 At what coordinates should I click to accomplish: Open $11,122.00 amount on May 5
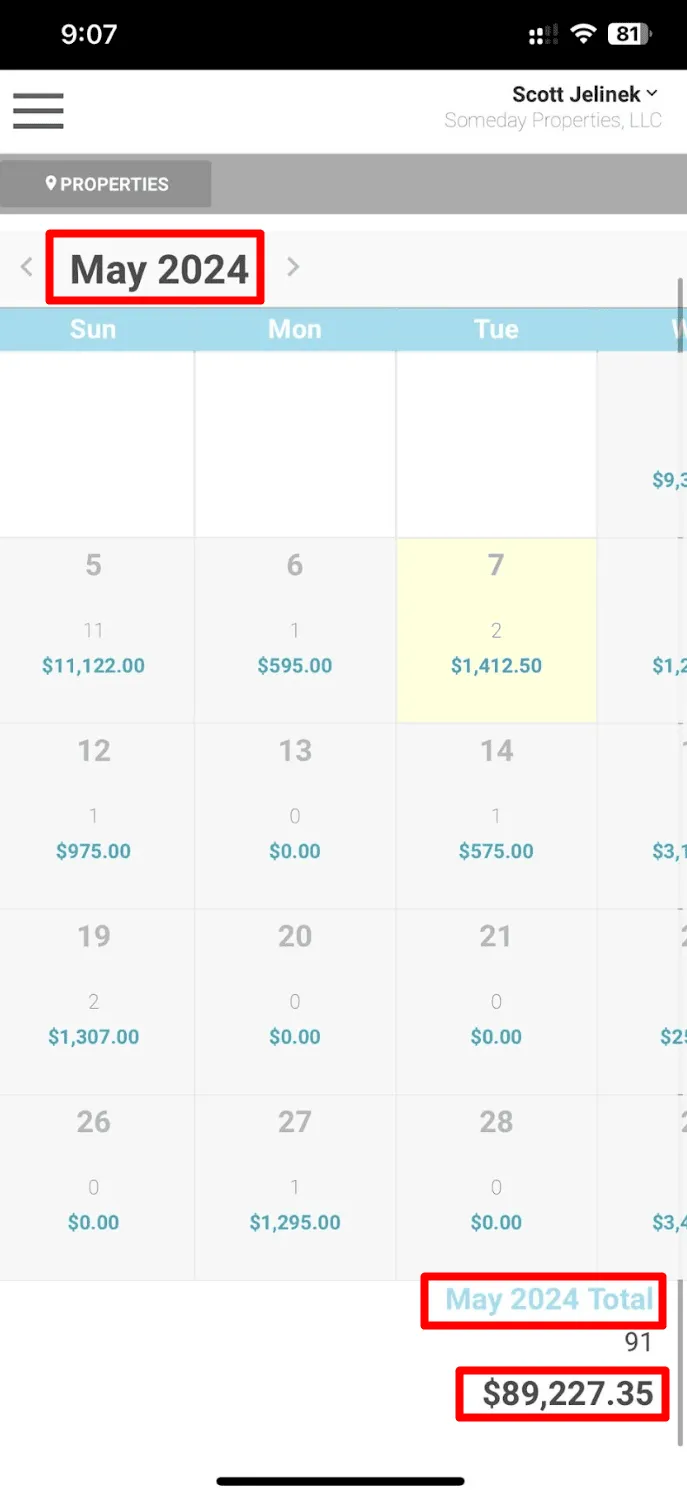coord(93,666)
